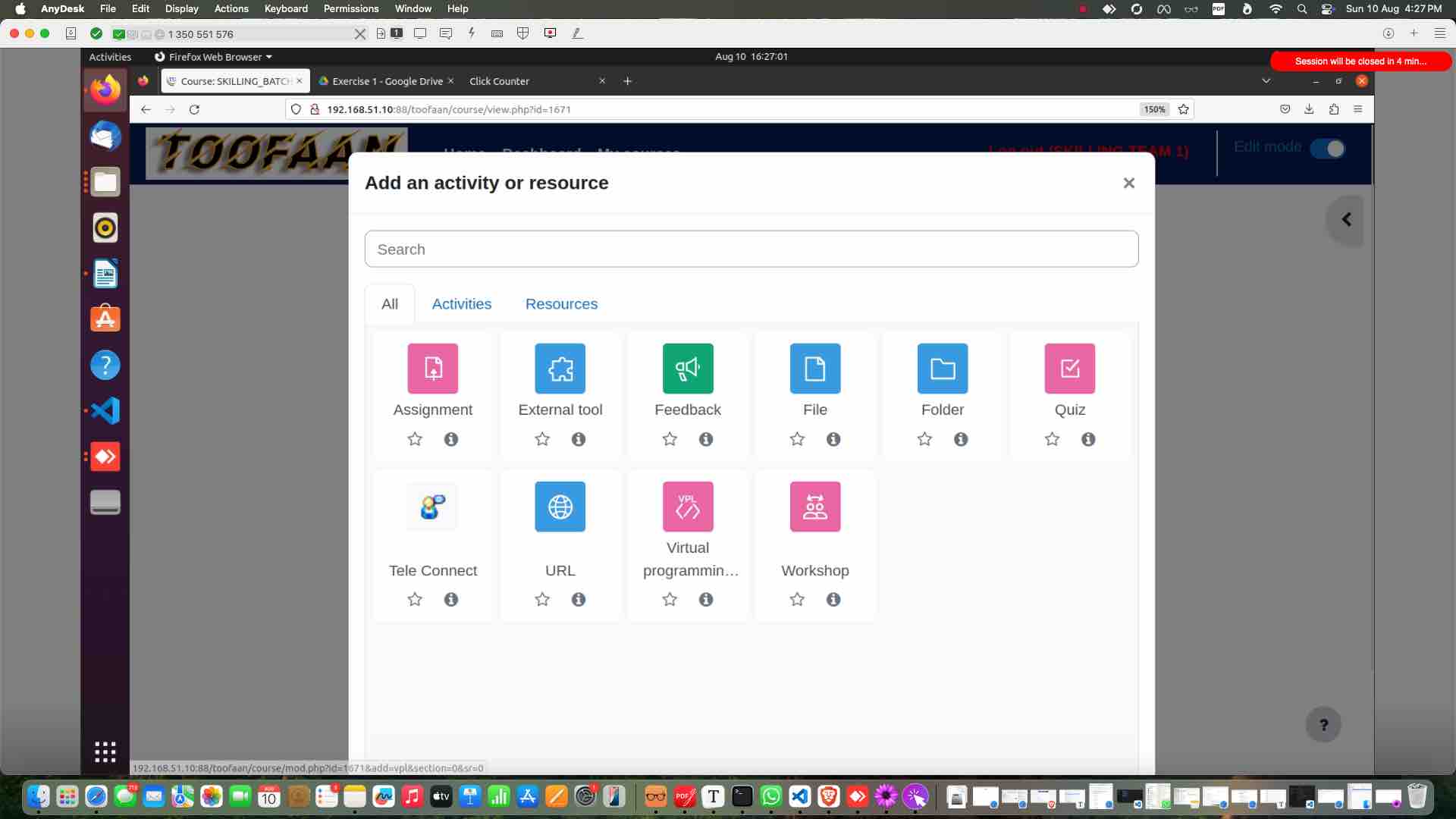
Task: Mark the File resource as starred
Action: 796,439
